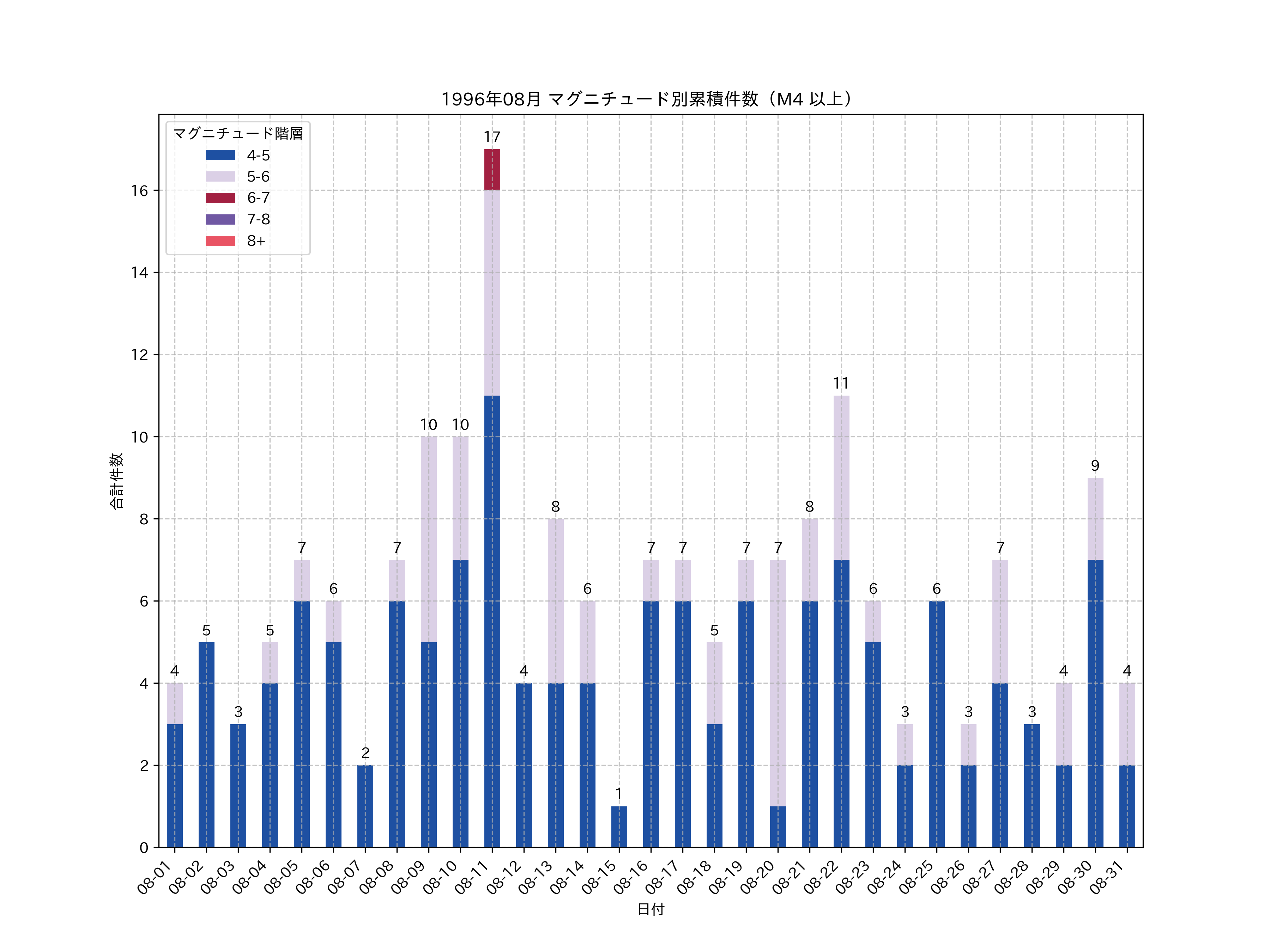Viewport: 1270px width, 952px height.
Task: Click the 08-07 bar with value 2
Action: pos(365,806)
